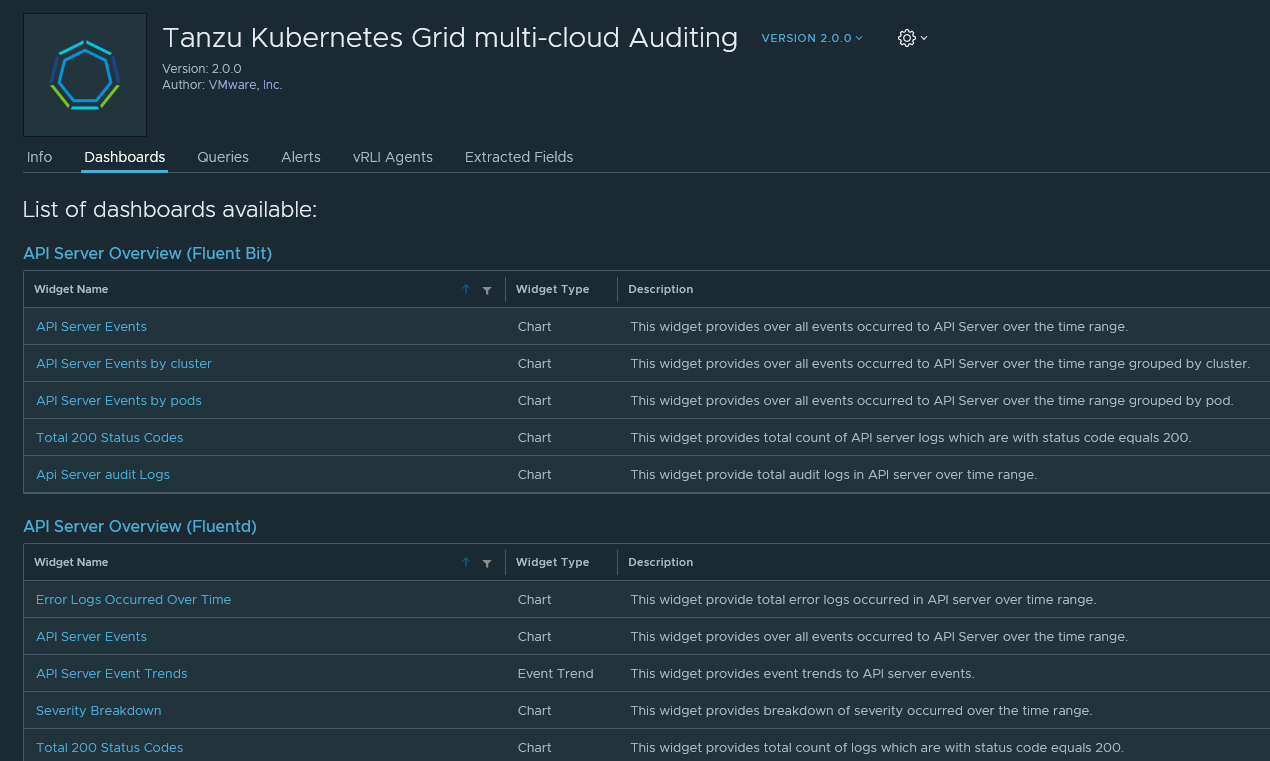Open API Server Events widget in Fluentd table
The height and width of the screenshot is (761, 1270).
(x=91, y=636)
